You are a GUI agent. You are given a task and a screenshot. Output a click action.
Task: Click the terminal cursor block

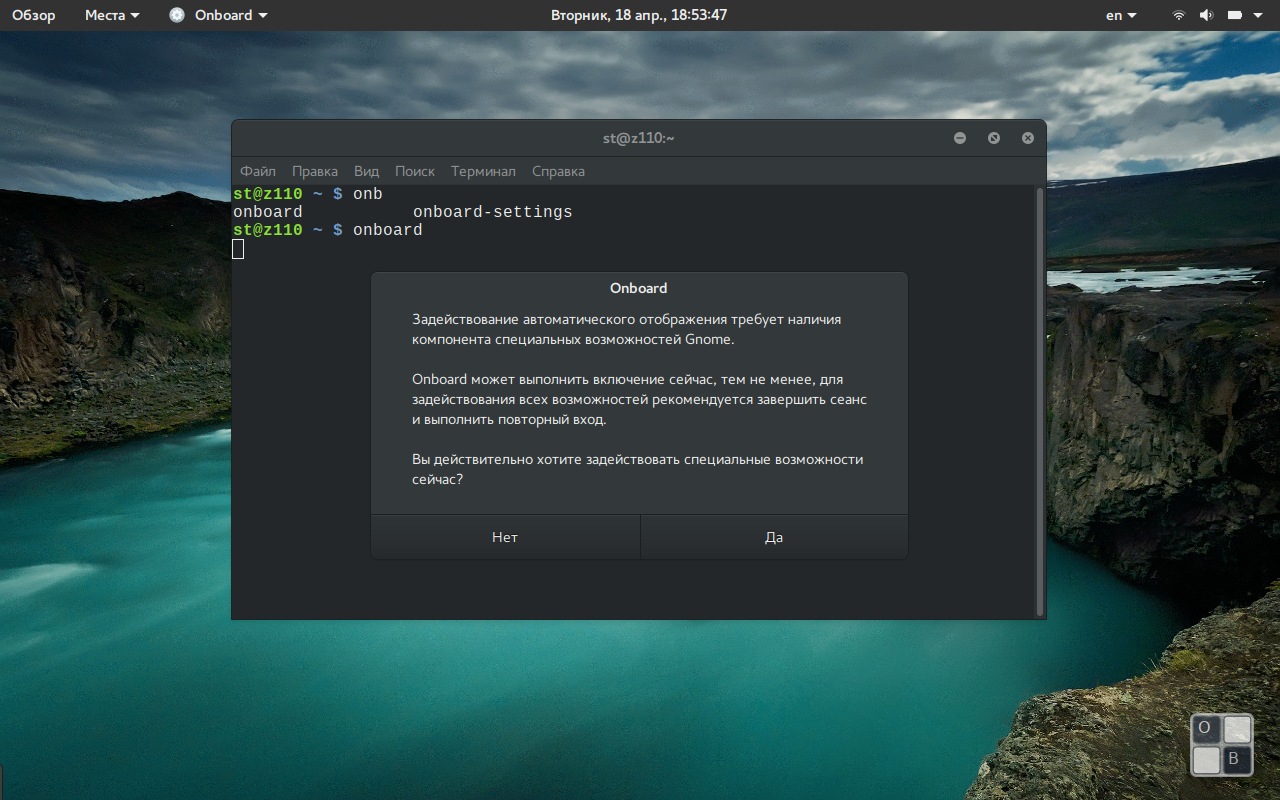(238, 249)
